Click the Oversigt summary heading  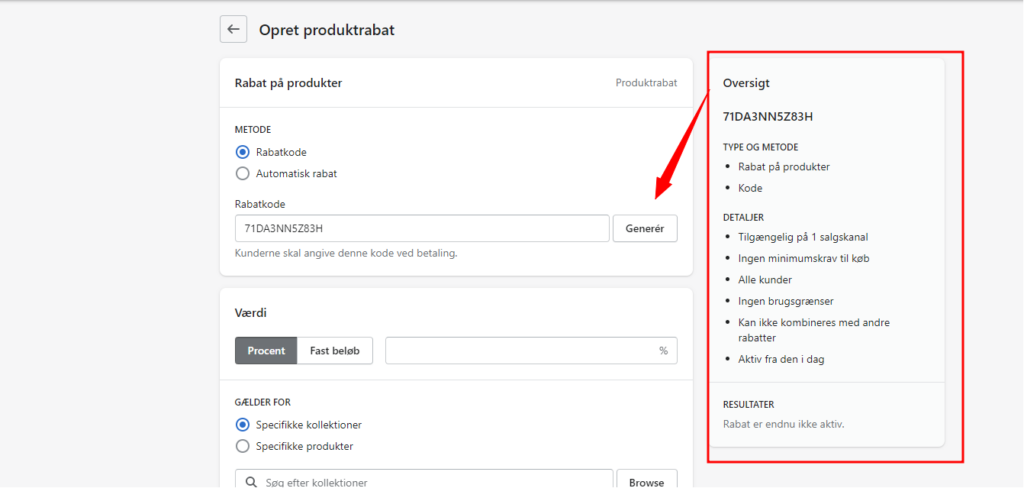(746, 83)
